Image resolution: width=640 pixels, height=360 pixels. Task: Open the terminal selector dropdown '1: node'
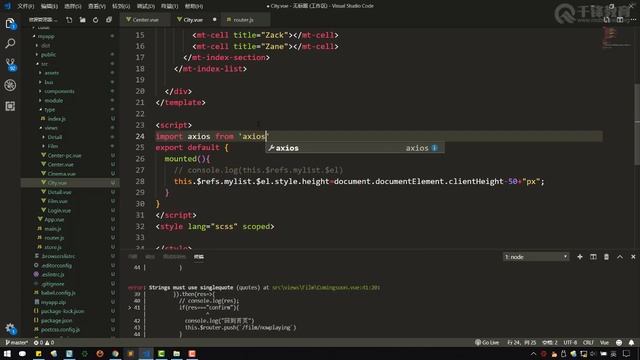pyautogui.click(x=536, y=257)
